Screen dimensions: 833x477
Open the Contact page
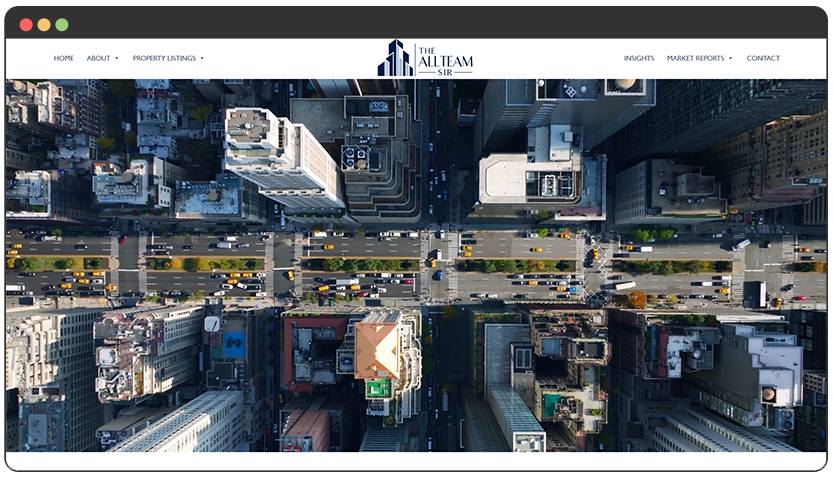(763, 58)
